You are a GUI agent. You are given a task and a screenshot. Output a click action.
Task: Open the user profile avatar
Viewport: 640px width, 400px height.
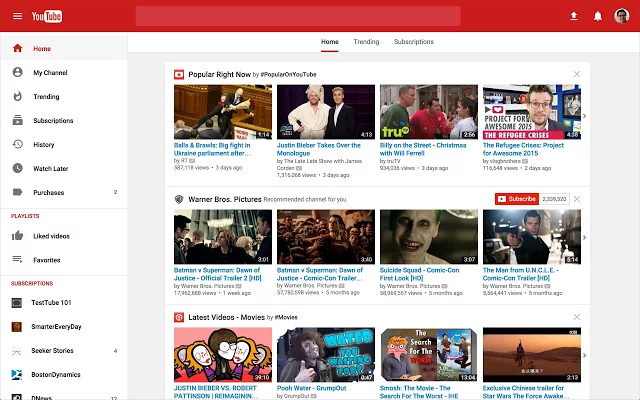tap(622, 16)
